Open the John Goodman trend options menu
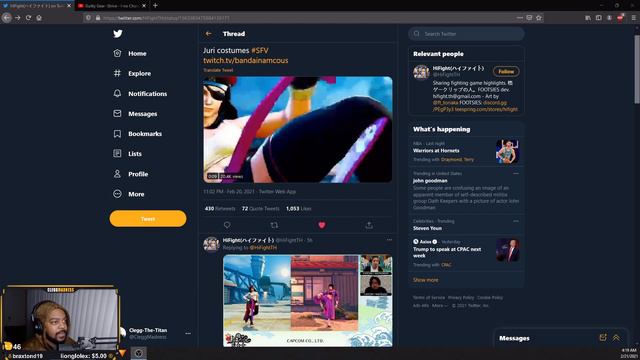The image size is (640, 360). click(516, 173)
